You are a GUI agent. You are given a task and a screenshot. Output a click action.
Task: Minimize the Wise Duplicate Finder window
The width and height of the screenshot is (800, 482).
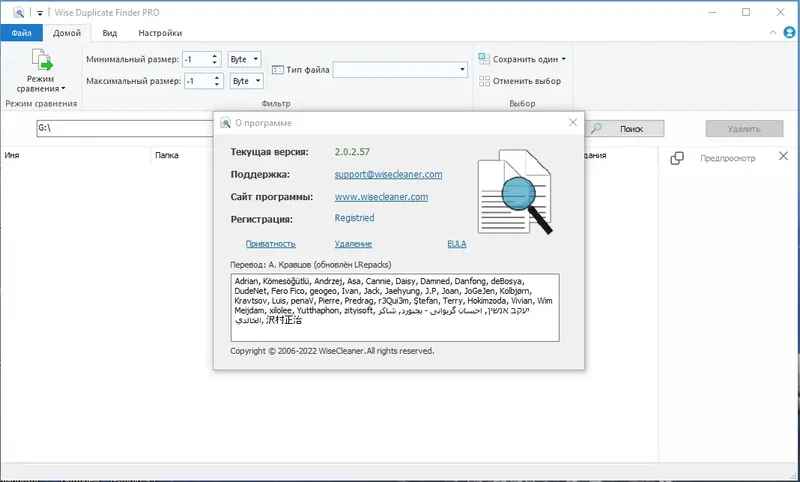coord(712,12)
